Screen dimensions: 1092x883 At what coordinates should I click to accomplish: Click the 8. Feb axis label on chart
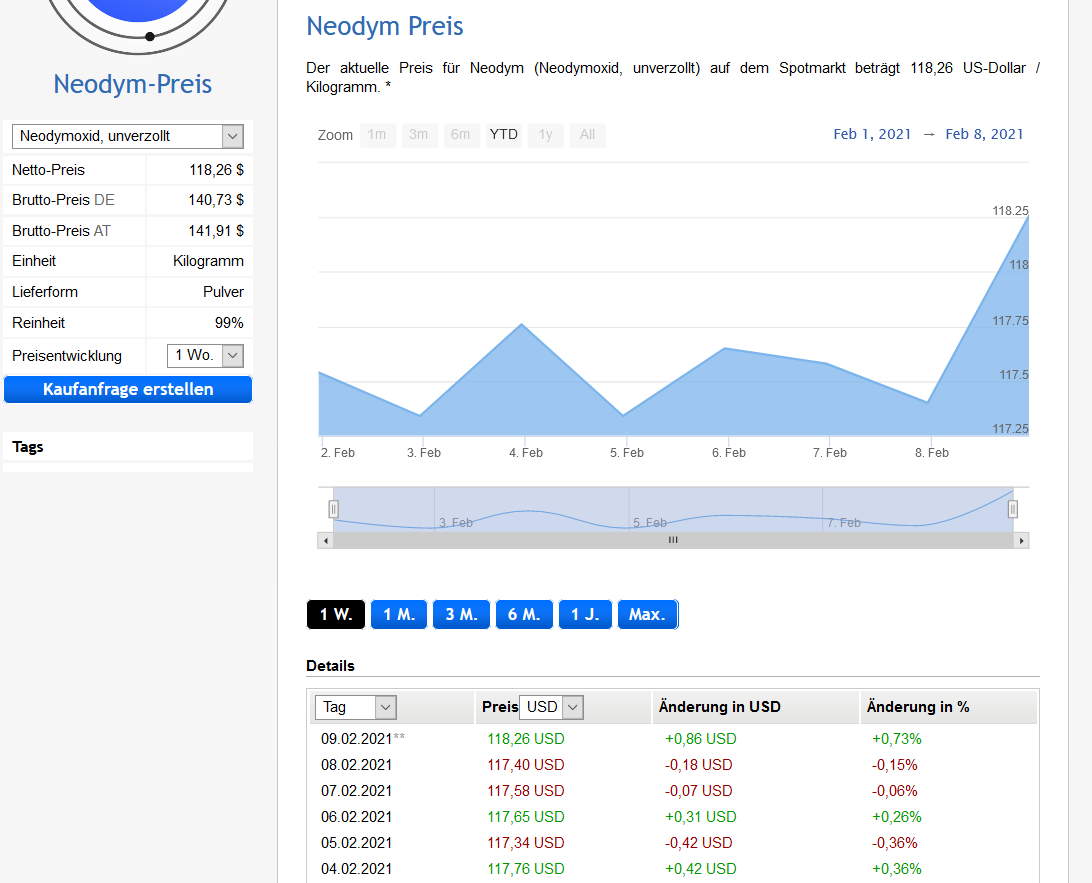(x=932, y=453)
